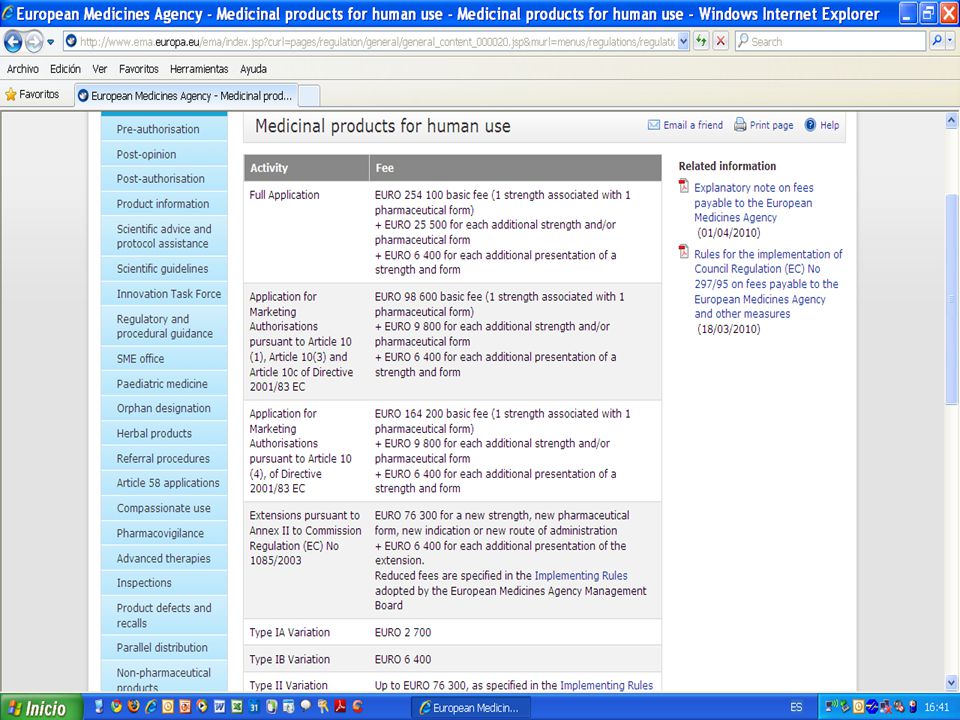Click European Medicin... taskbar window button
This screenshot has width=960, height=720.
coord(470,708)
